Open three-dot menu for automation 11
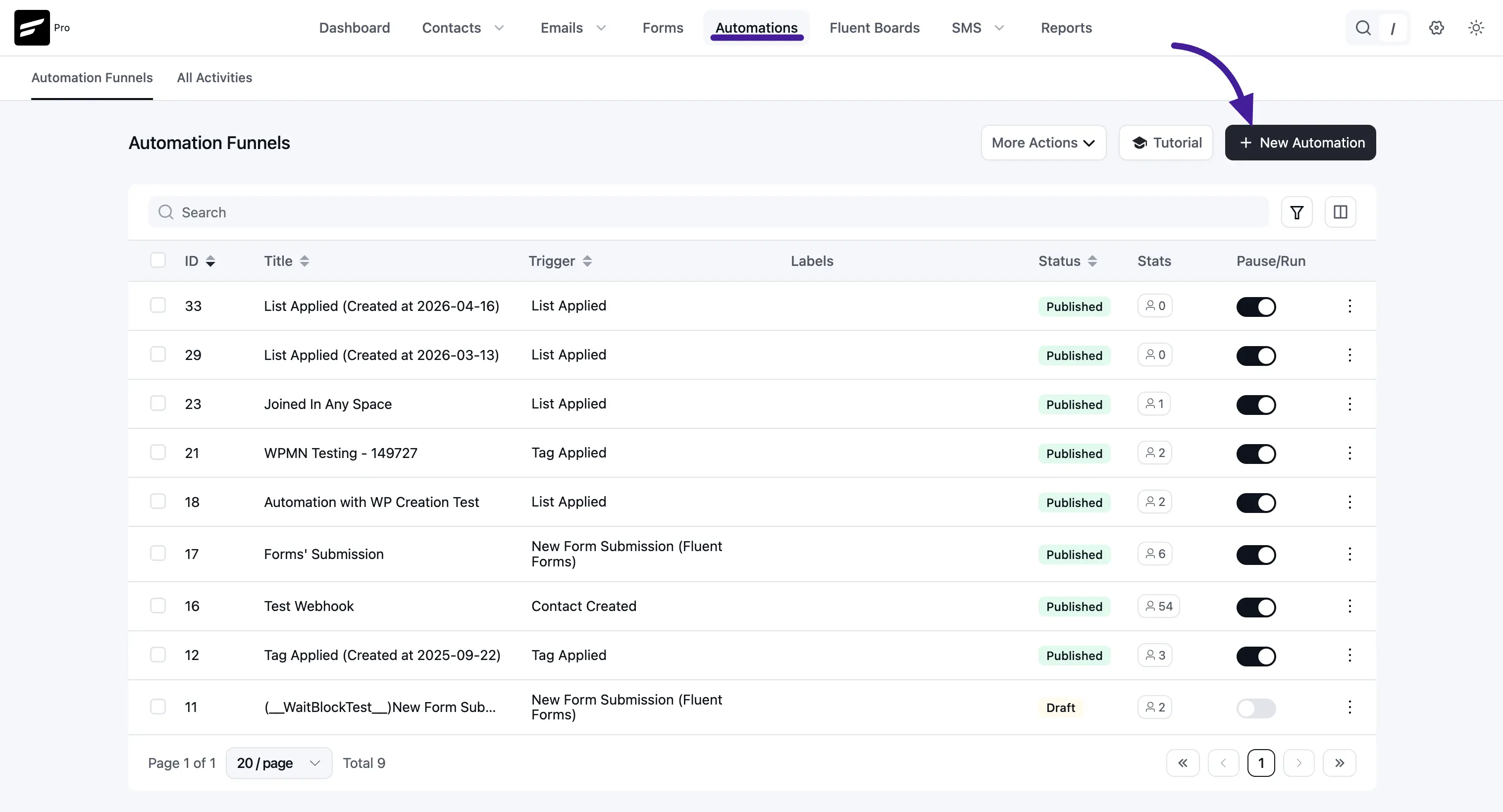Image resolution: width=1503 pixels, height=812 pixels. (x=1349, y=707)
